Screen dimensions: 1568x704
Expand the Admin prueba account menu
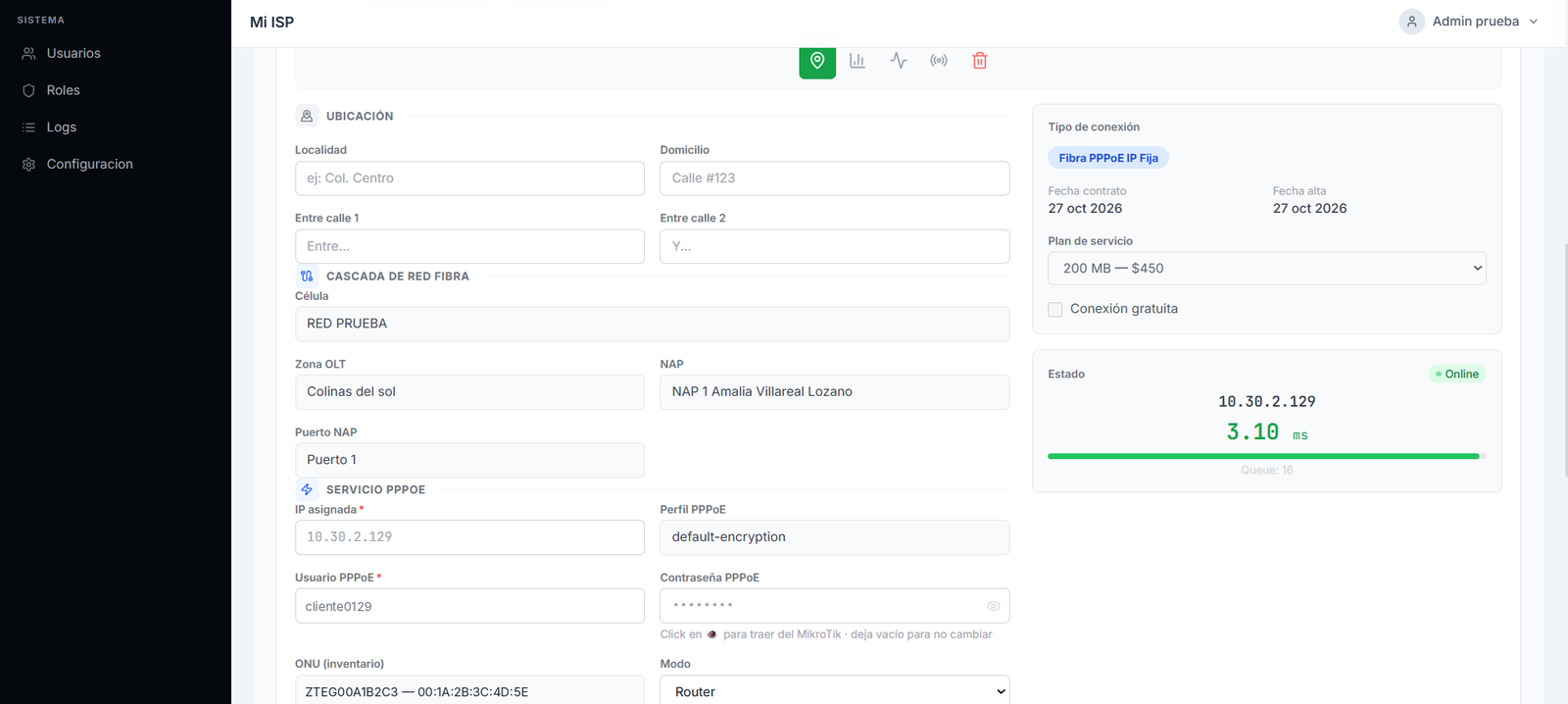coord(1468,22)
